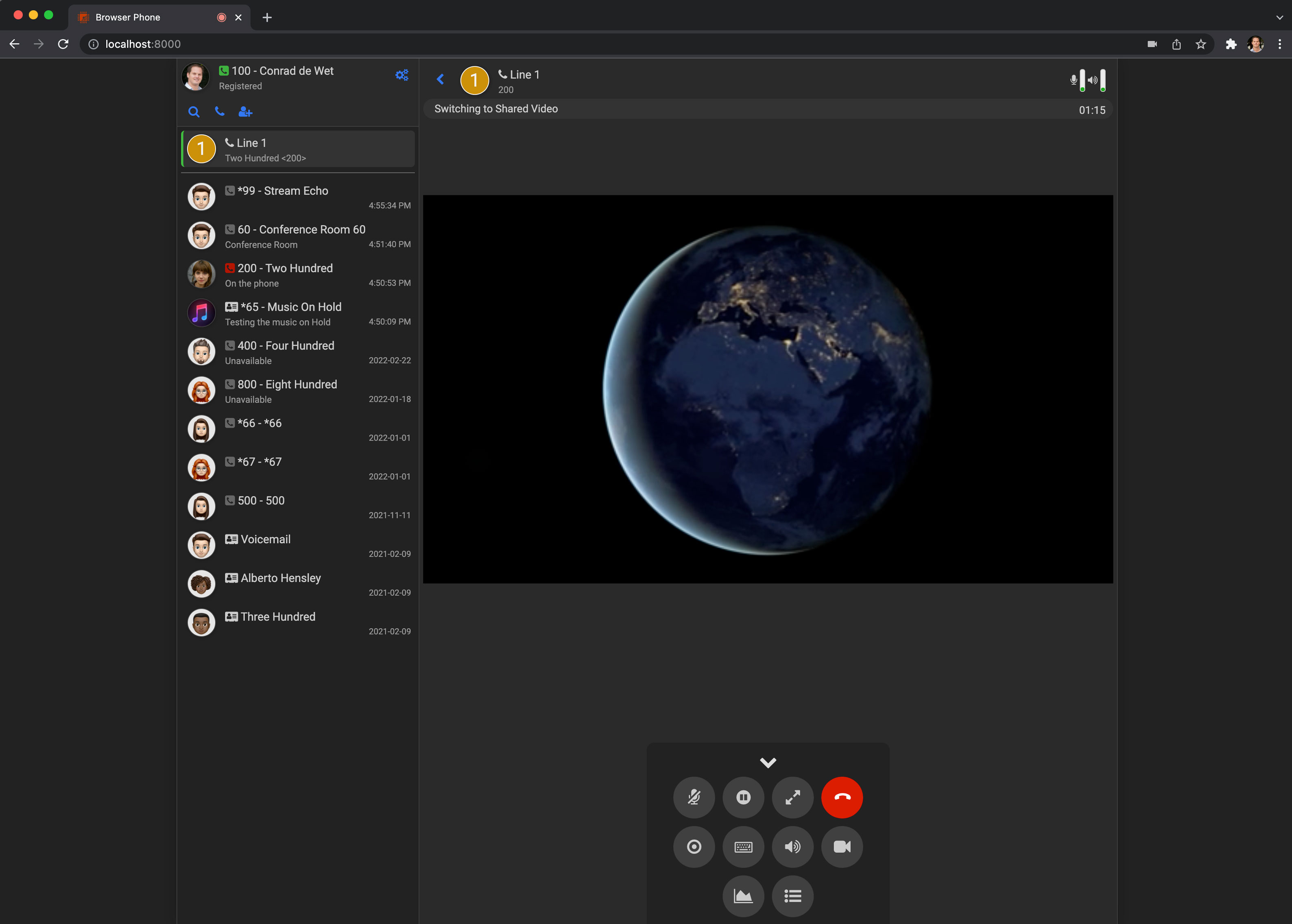Mute the microphone in call controls
This screenshot has height=924, width=1292.
pyautogui.click(x=694, y=797)
